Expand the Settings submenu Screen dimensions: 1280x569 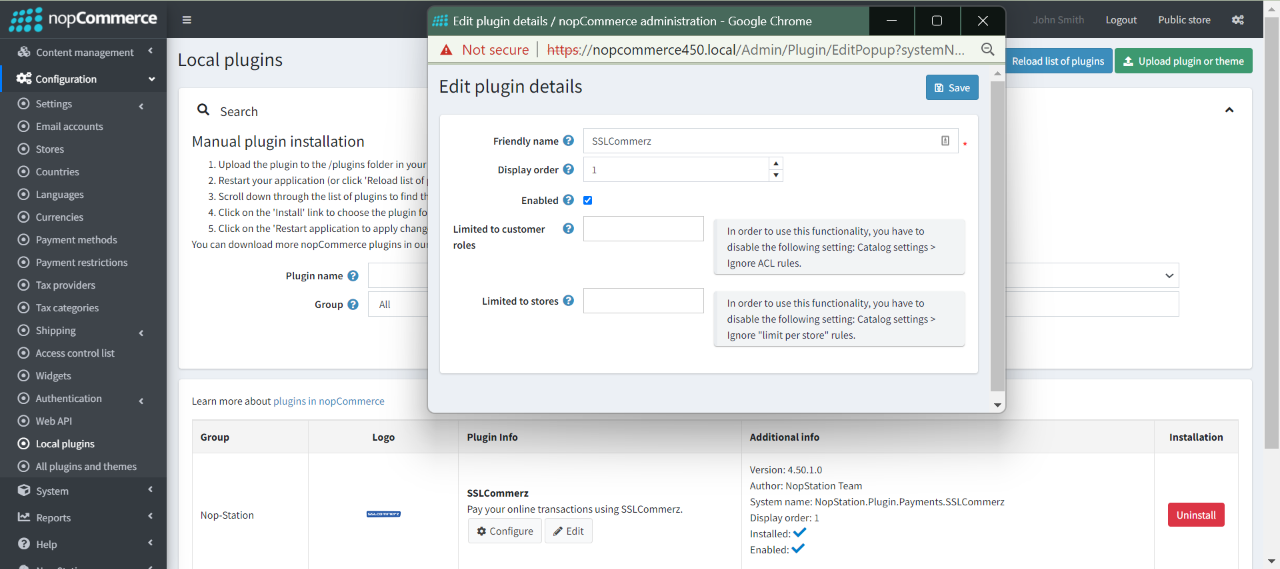click(83, 104)
